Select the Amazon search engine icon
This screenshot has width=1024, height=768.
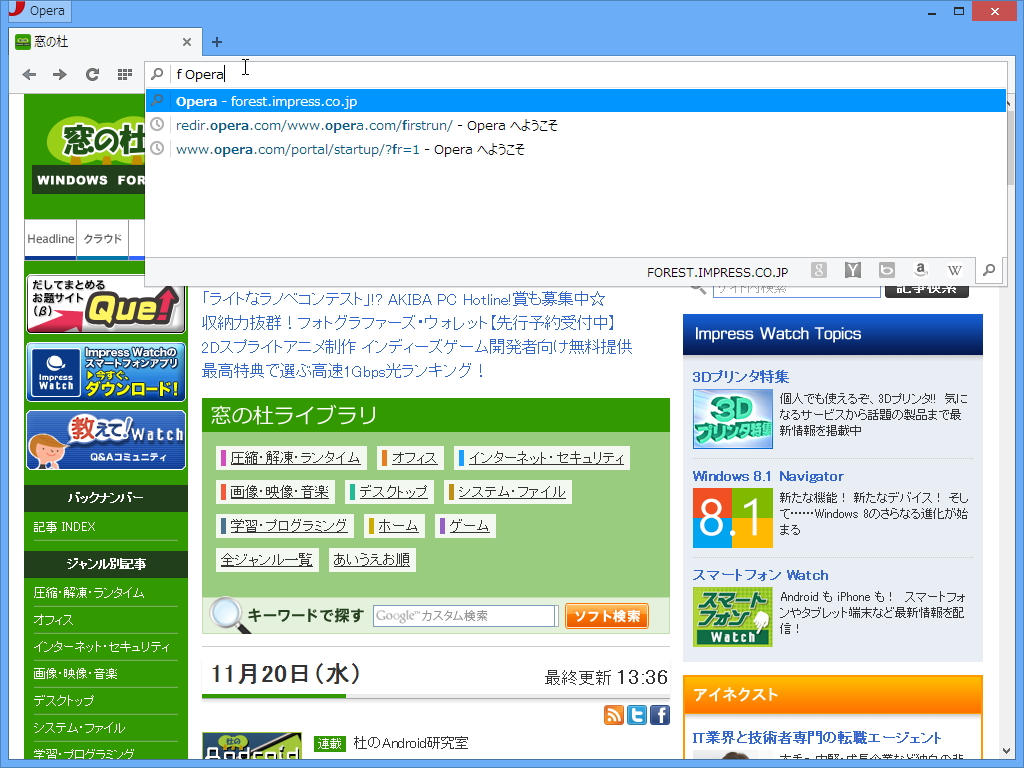click(x=921, y=270)
